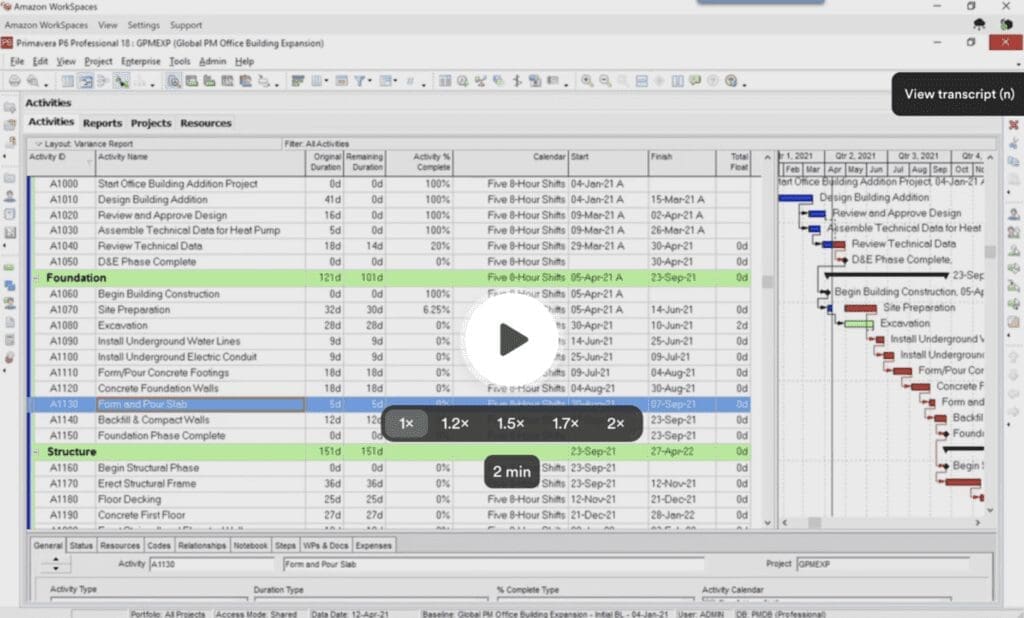Click the Gantt chart scroll right arrow
Screen dimensions: 1024x618
click(x=978, y=523)
